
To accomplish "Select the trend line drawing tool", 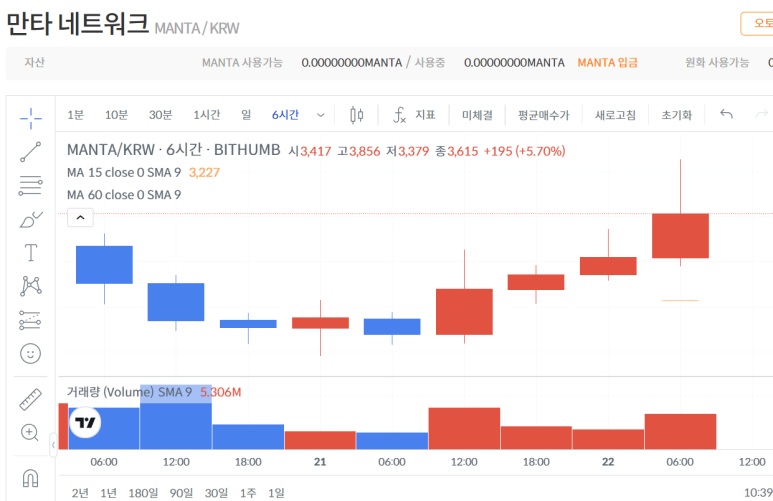I will coord(31,152).
